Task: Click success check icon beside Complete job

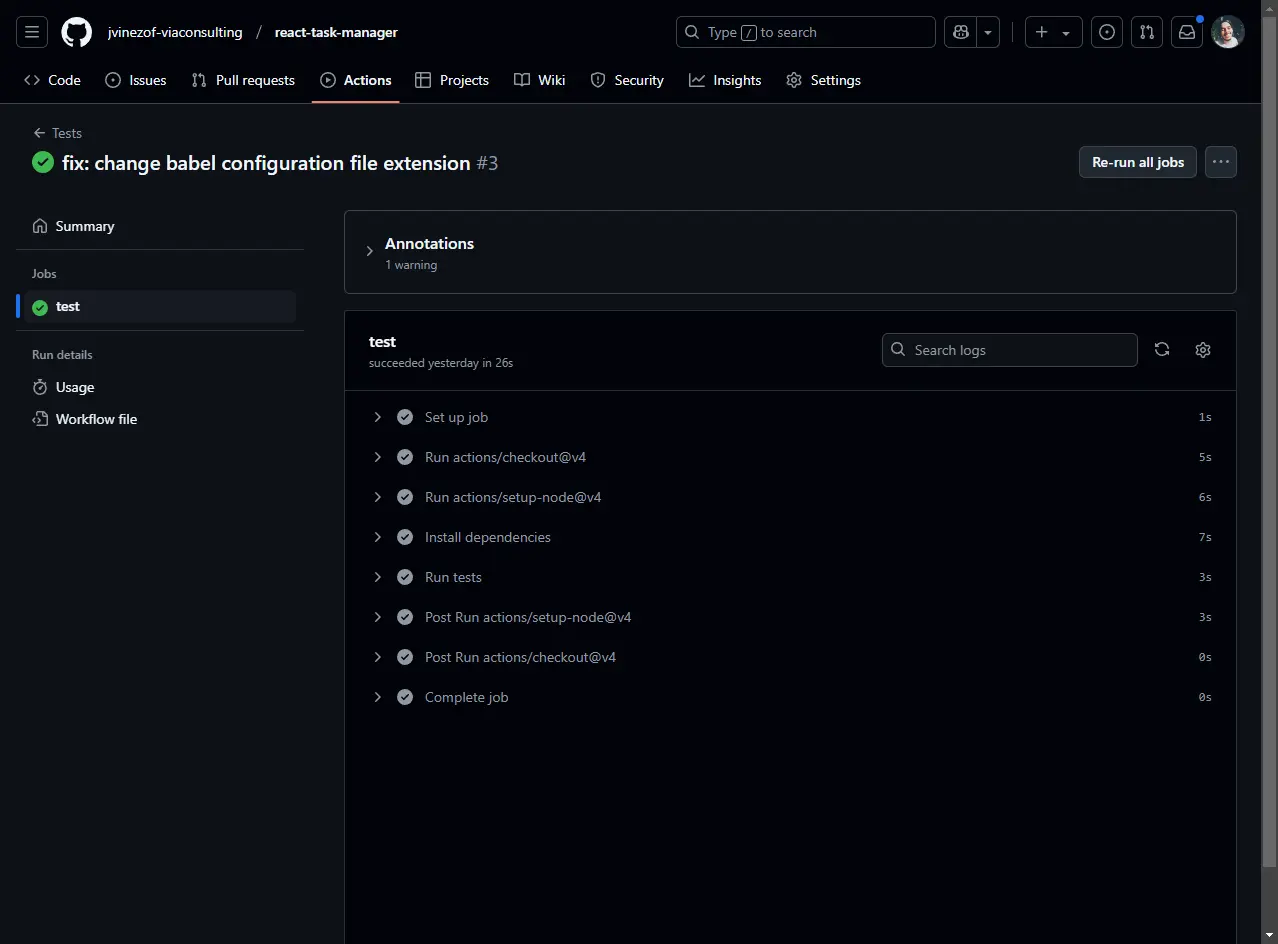Action: point(405,697)
